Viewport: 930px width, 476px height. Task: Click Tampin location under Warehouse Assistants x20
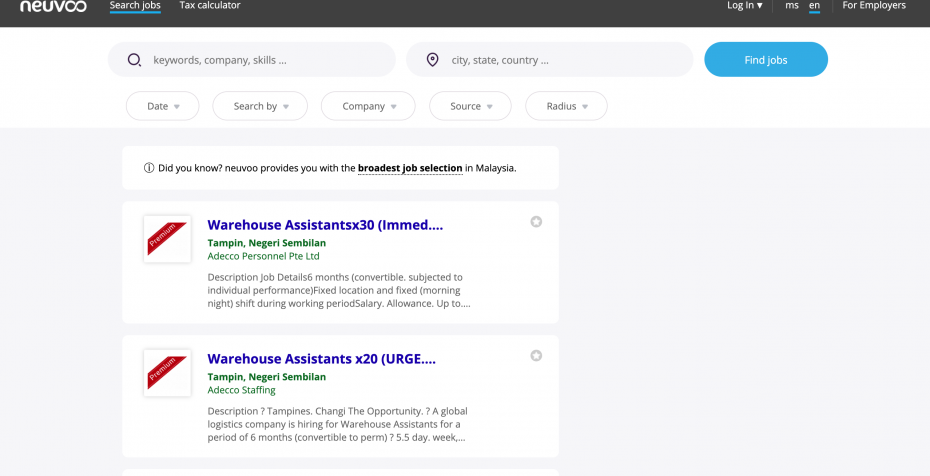[x=266, y=377]
